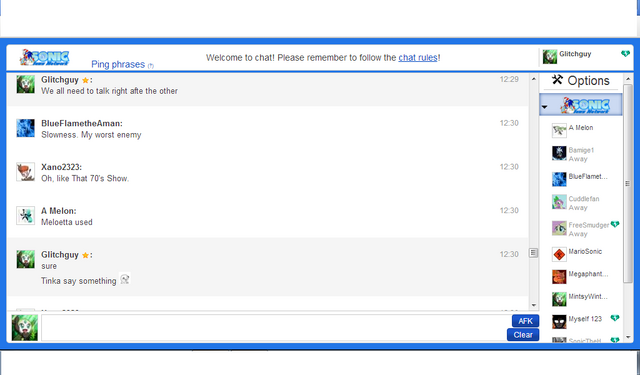Click Xano2323's avatar in chat
640x375 pixels.
pyautogui.click(x=25, y=172)
